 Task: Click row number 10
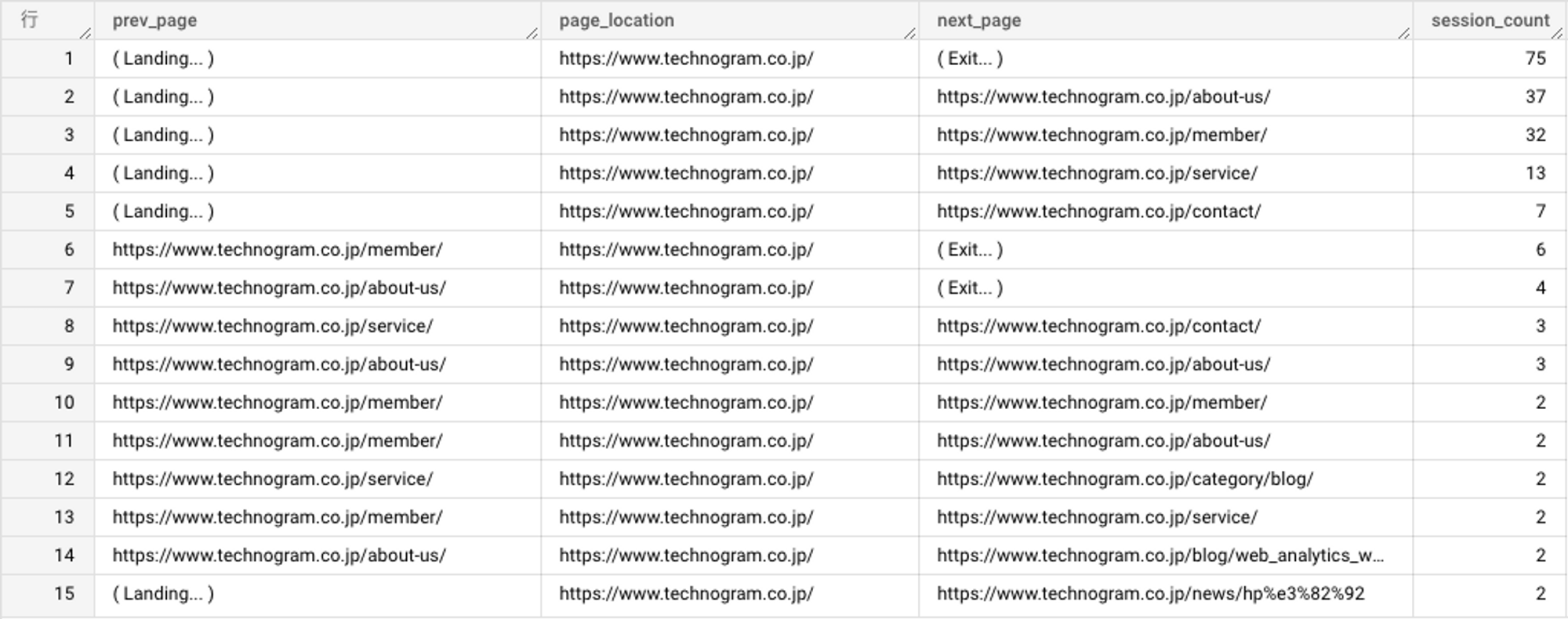(64, 403)
